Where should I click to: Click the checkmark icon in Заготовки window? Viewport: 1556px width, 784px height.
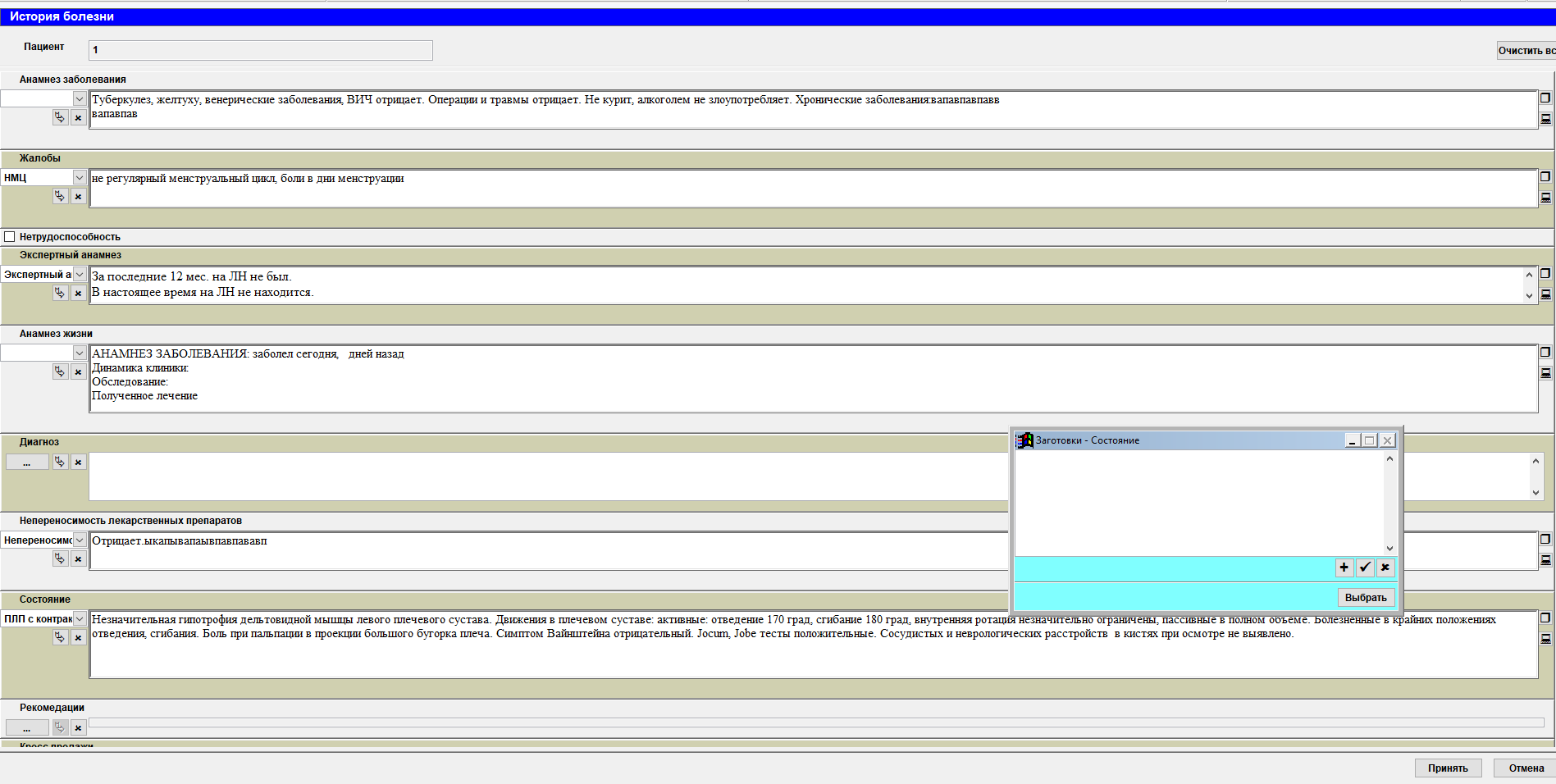click(1365, 567)
